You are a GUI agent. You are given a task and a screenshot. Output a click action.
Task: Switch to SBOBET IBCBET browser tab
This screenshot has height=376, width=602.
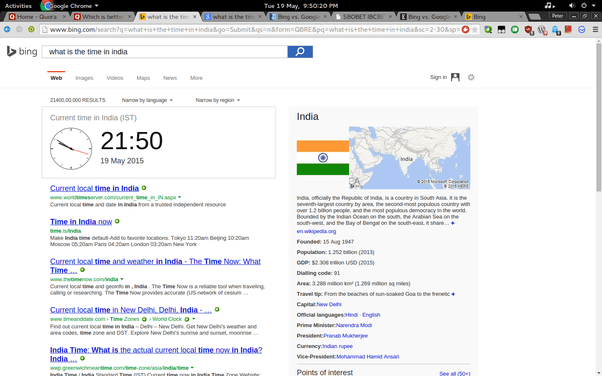363,17
